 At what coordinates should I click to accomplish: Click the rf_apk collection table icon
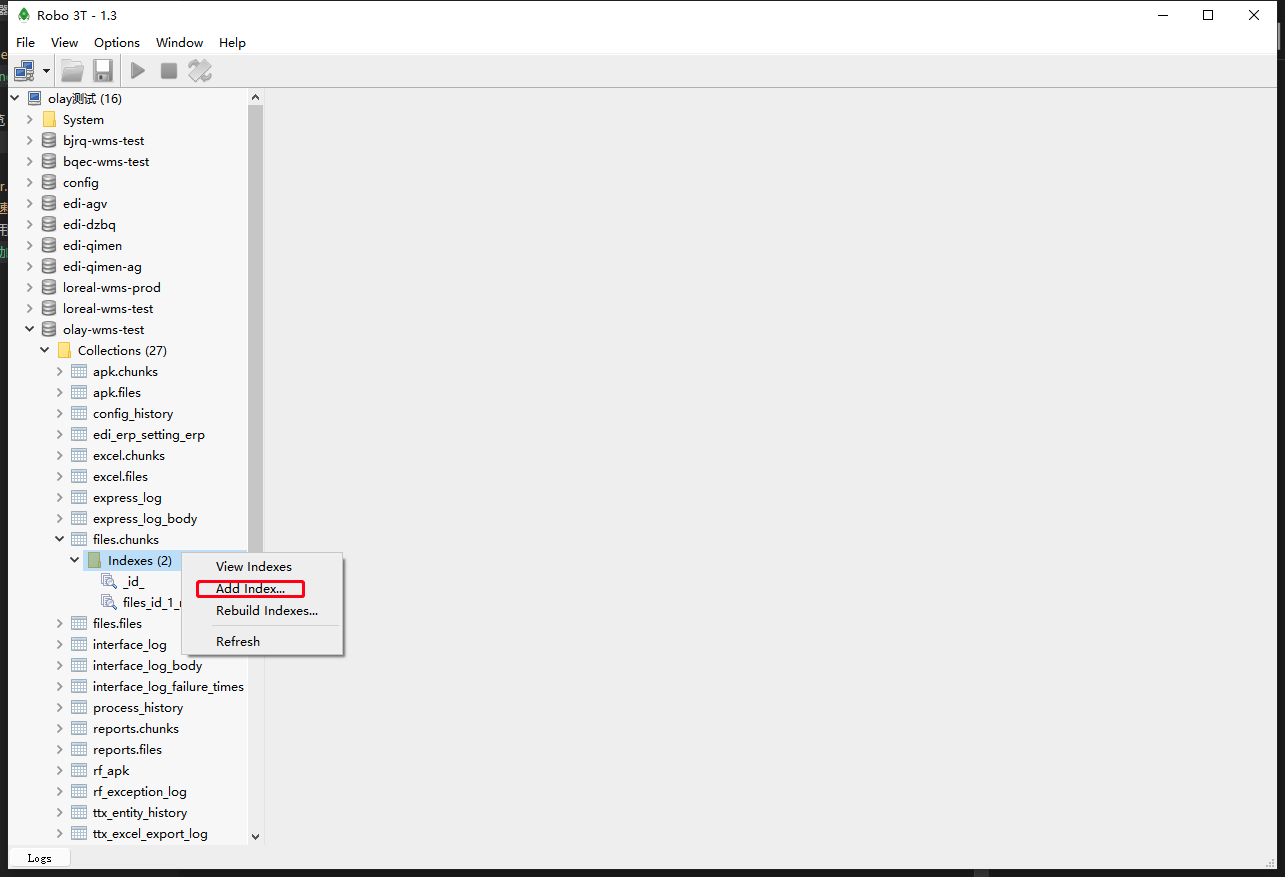click(x=79, y=771)
